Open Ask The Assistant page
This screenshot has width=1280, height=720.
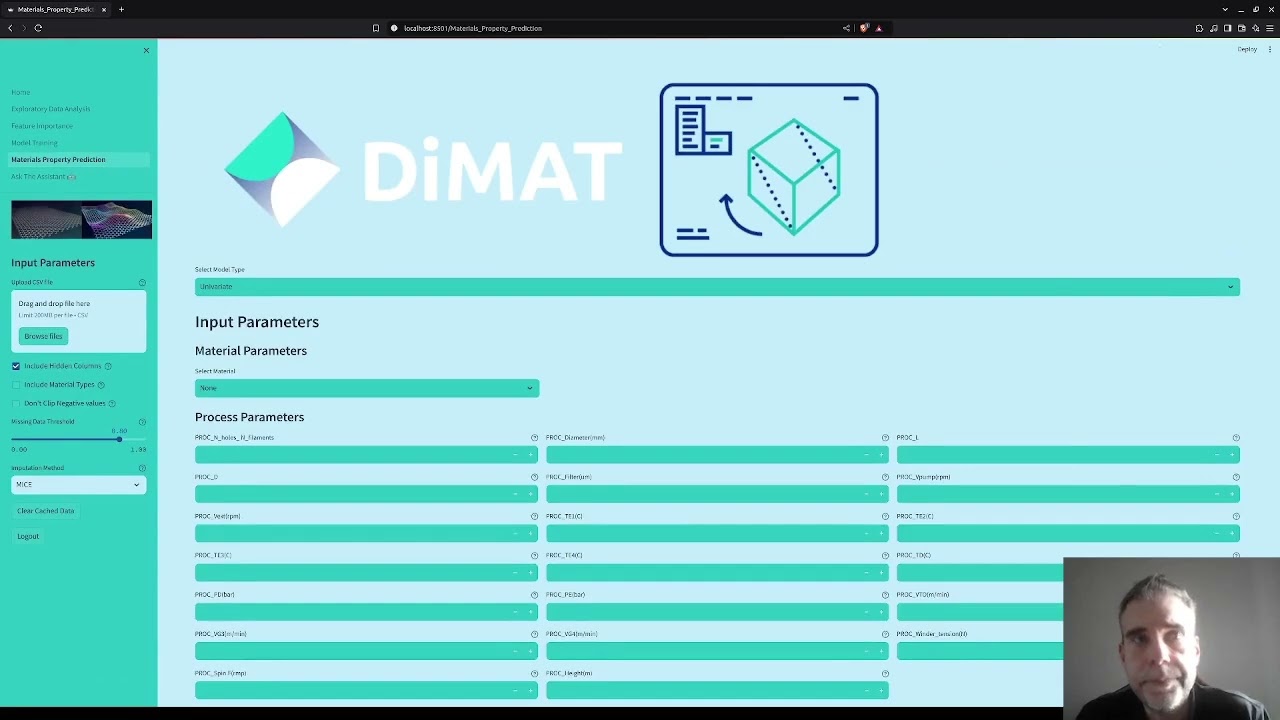pyautogui.click(x=44, y=177)
